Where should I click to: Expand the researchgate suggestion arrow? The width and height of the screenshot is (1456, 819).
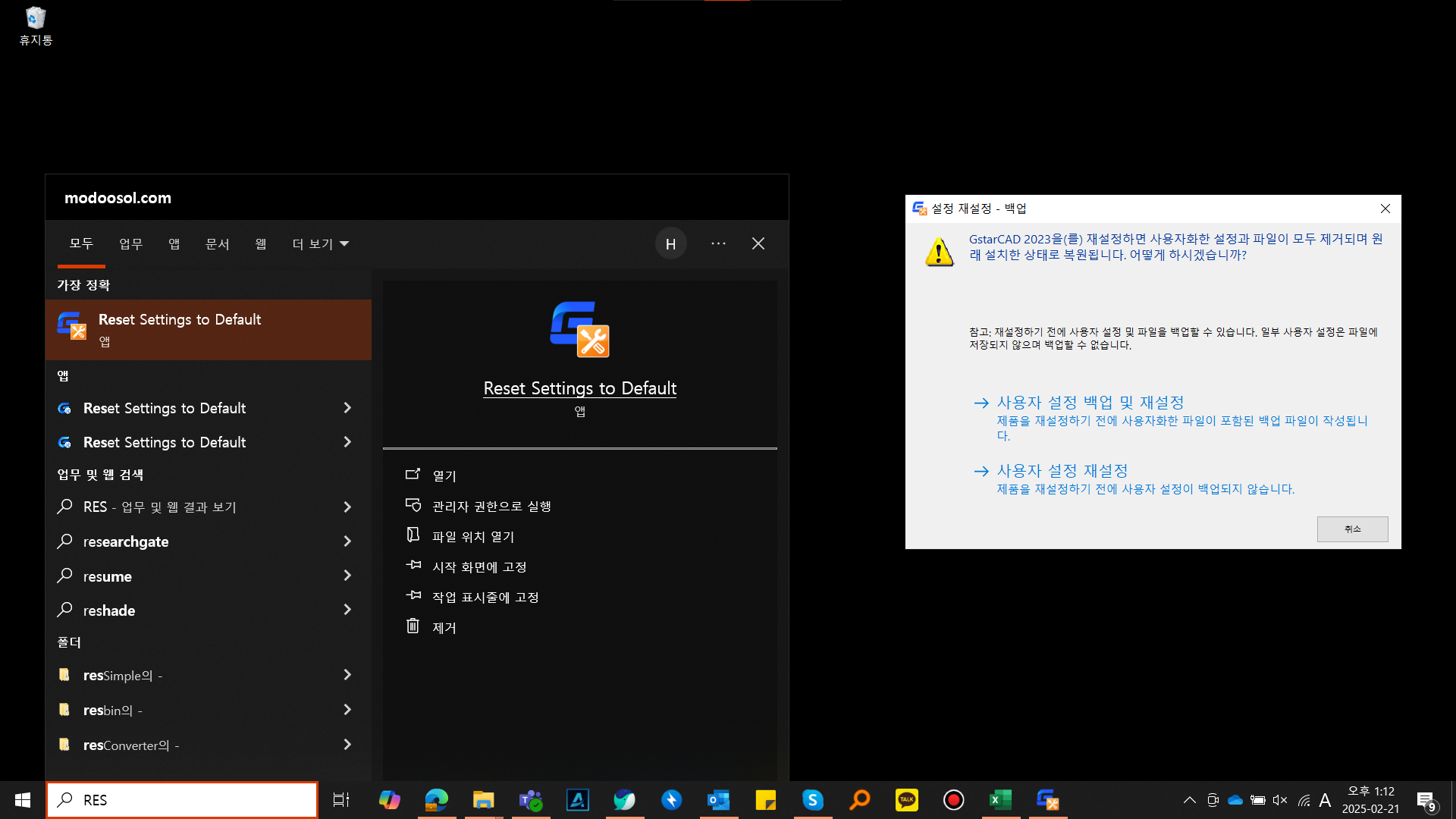click(347, 541)
